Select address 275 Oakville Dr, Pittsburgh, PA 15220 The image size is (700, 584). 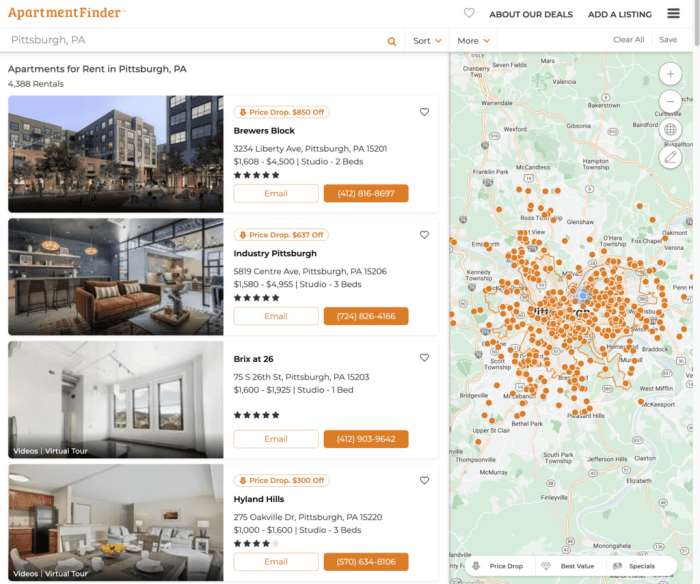pos(308,517)
